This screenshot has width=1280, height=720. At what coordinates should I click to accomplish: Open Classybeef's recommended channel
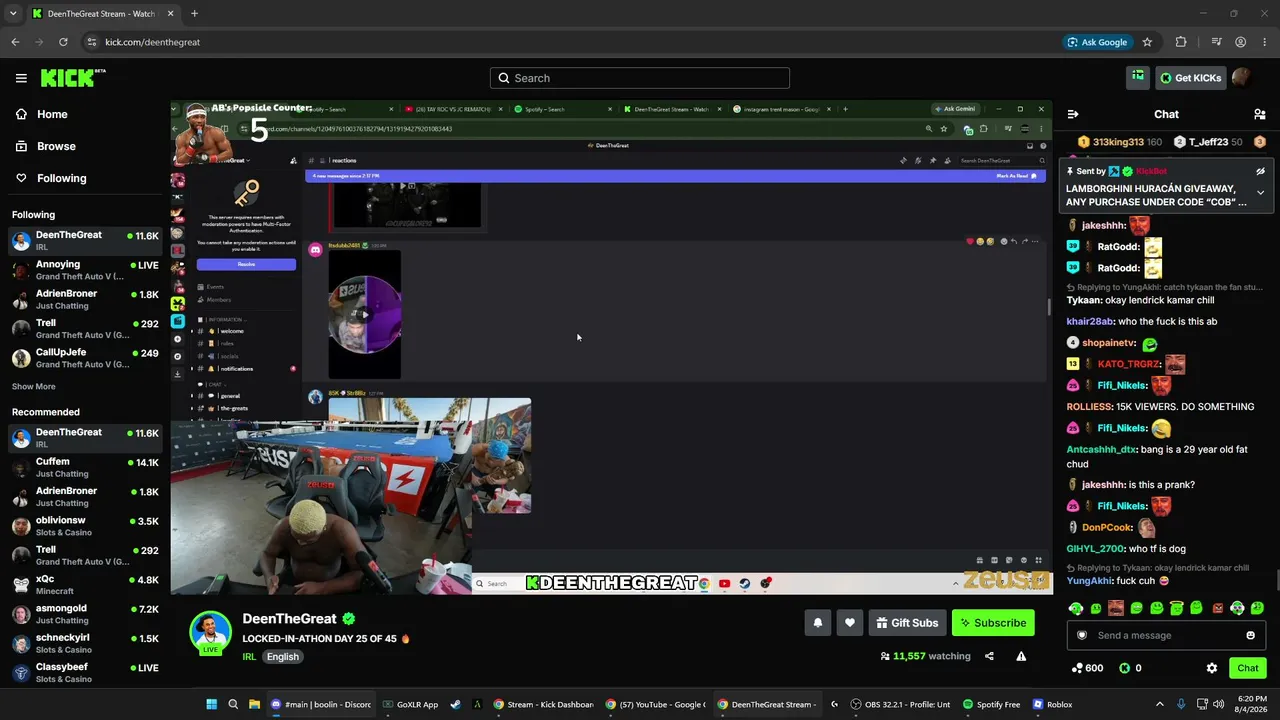85,672
